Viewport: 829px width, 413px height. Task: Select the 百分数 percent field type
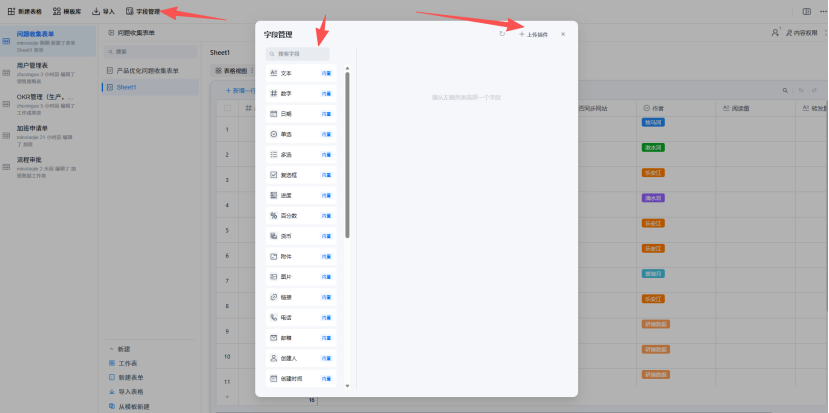point(301,216)
